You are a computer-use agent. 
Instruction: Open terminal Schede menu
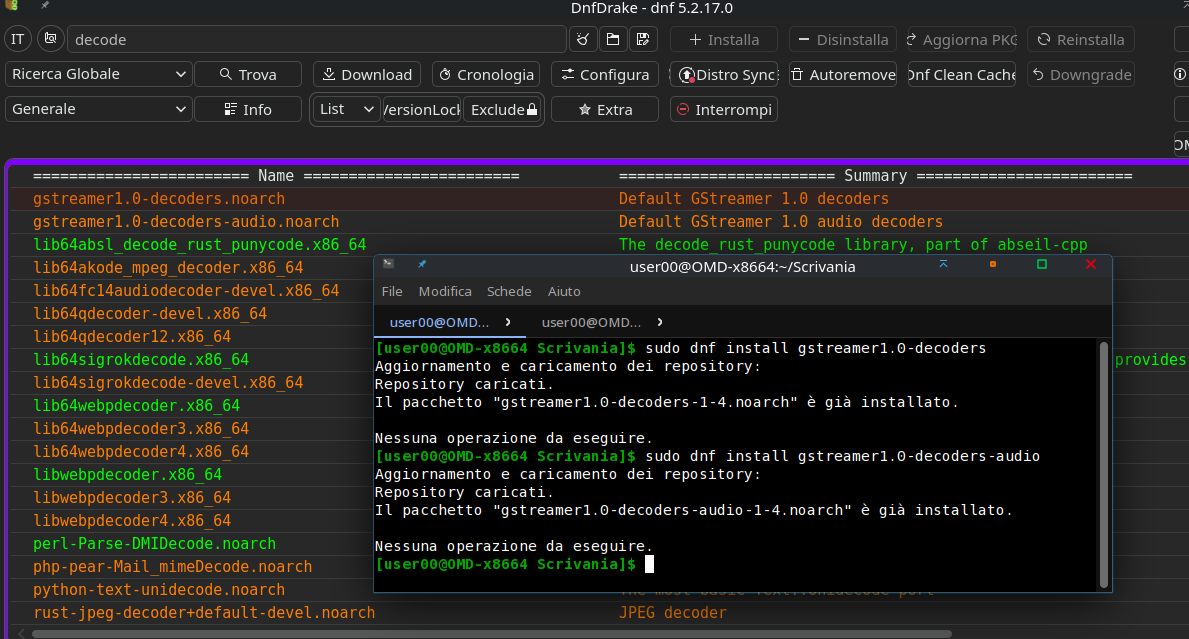tap(509, 291)
